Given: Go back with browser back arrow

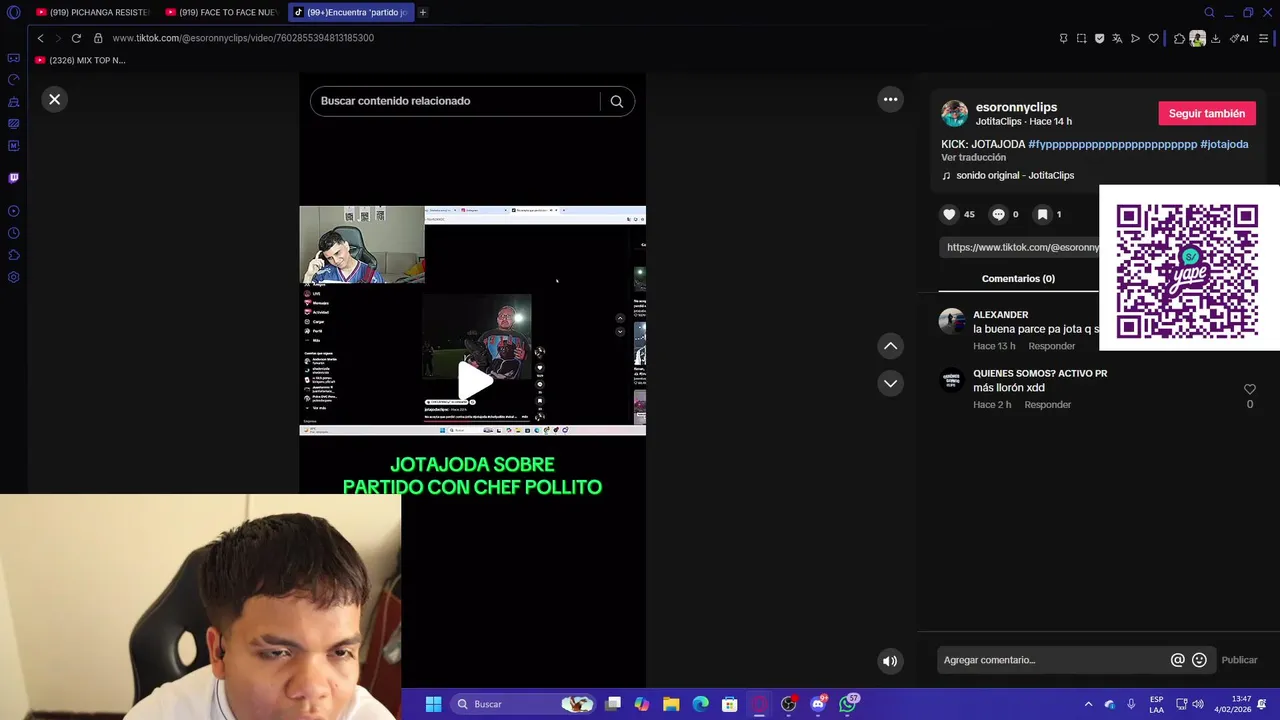Looking at the screenshot, I should click(x=40, y=38).
